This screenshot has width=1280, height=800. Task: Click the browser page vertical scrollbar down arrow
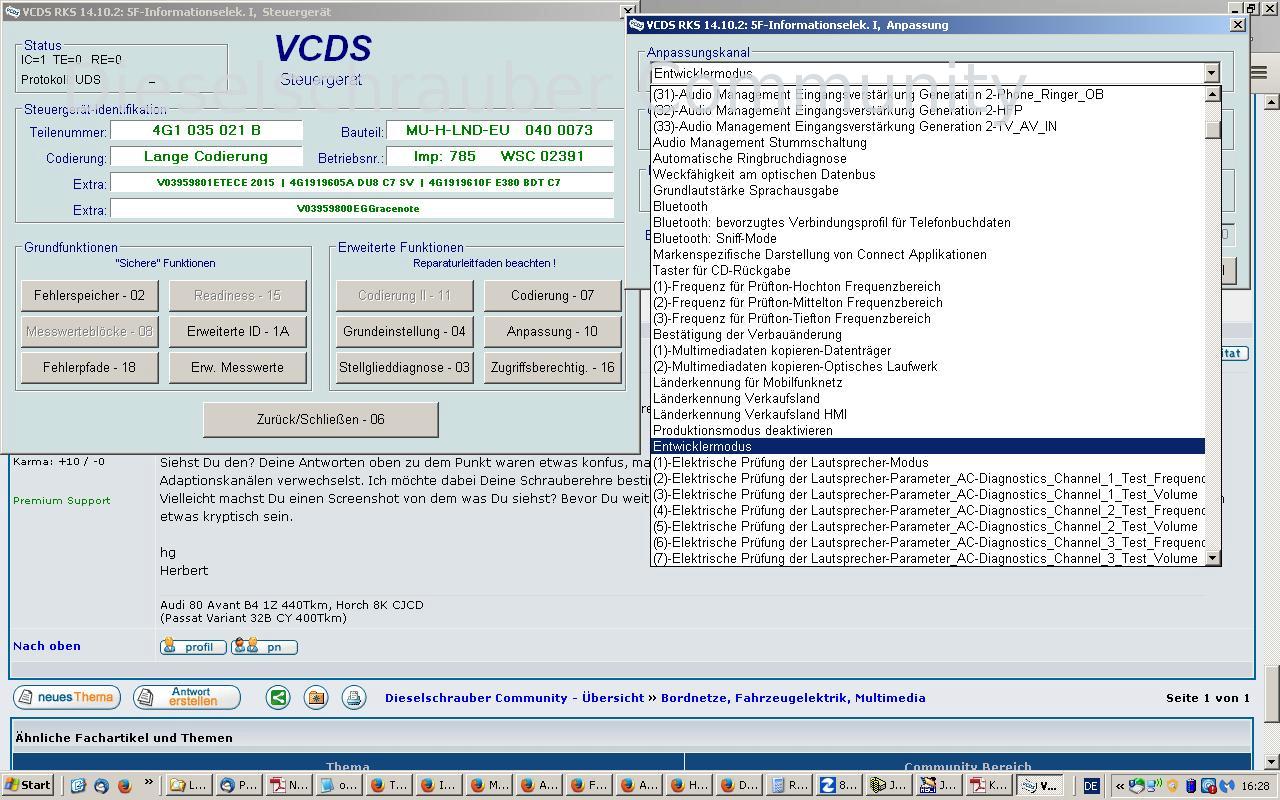click(x=1272, y=763)
